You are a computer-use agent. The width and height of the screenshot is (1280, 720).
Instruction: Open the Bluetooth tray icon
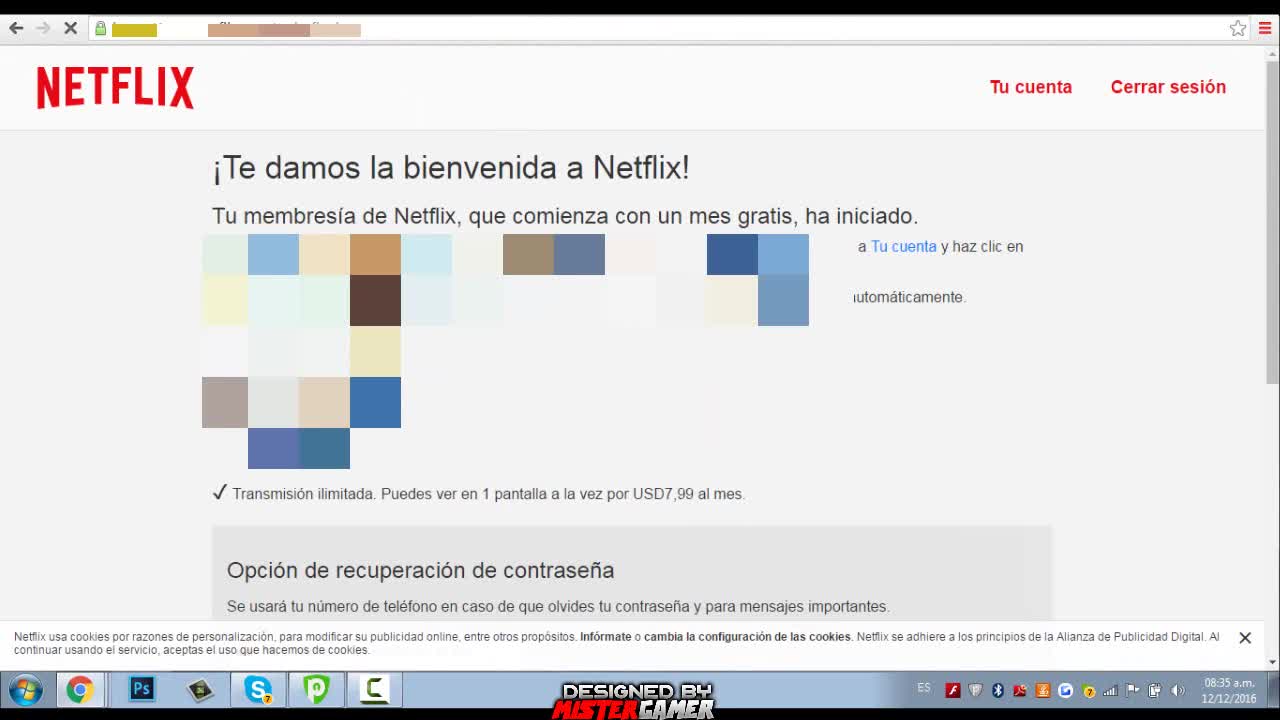point(997,690)
